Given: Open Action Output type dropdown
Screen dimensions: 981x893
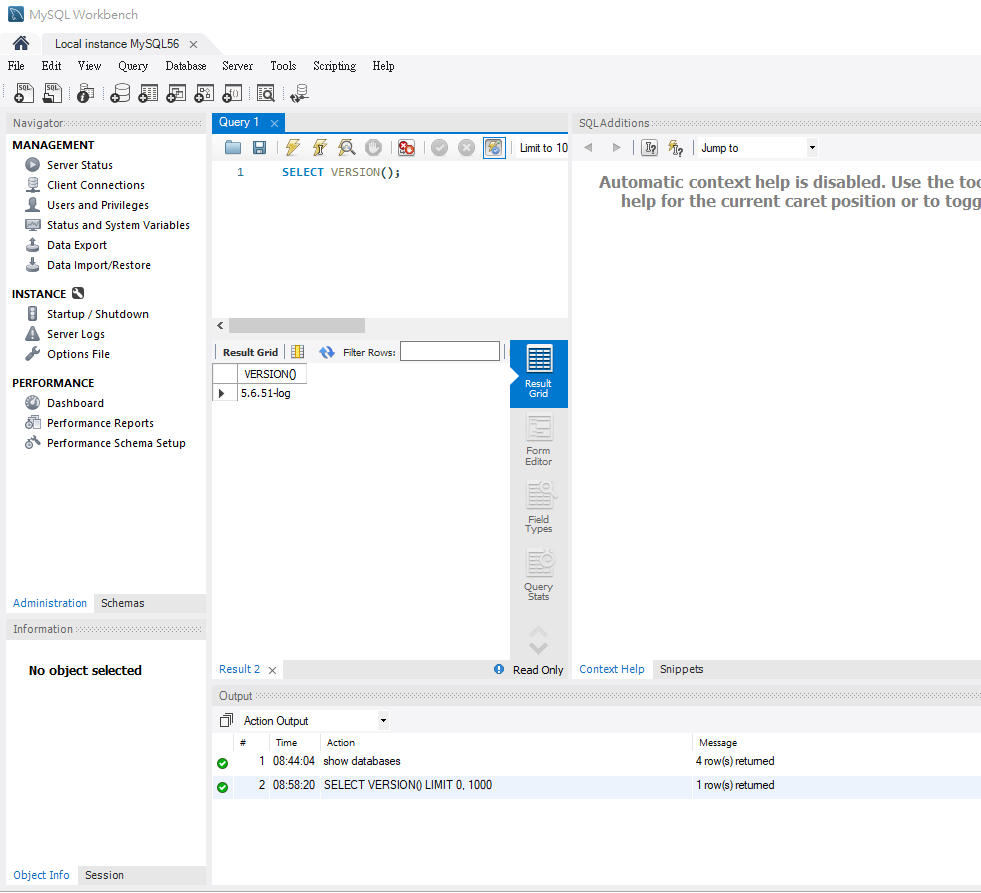Looking at the screenshot, I should (x=315, y=720).
